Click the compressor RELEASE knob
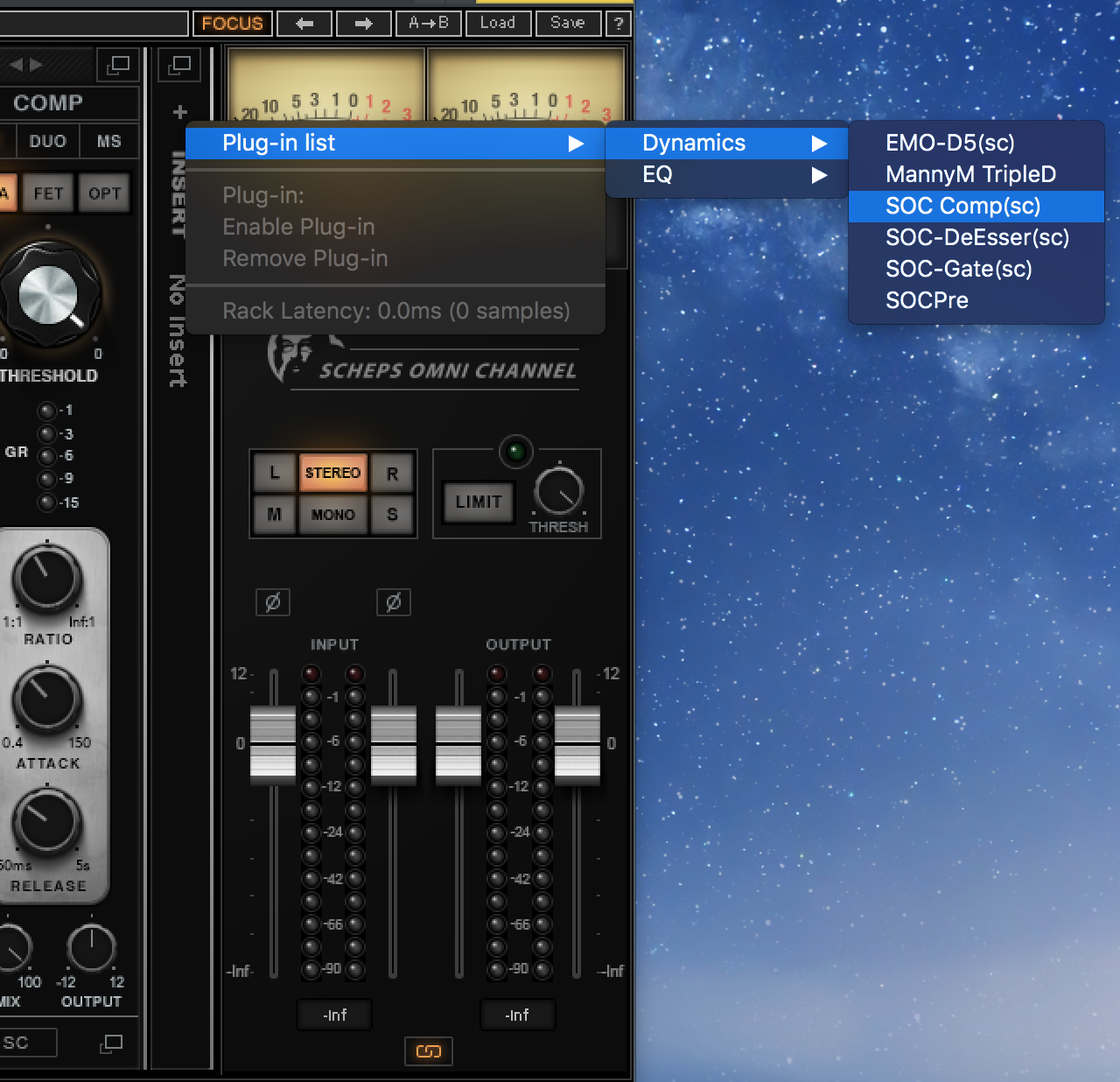Image resolution: width=1120 pixels, height=1082 pixels. point(46,822)
